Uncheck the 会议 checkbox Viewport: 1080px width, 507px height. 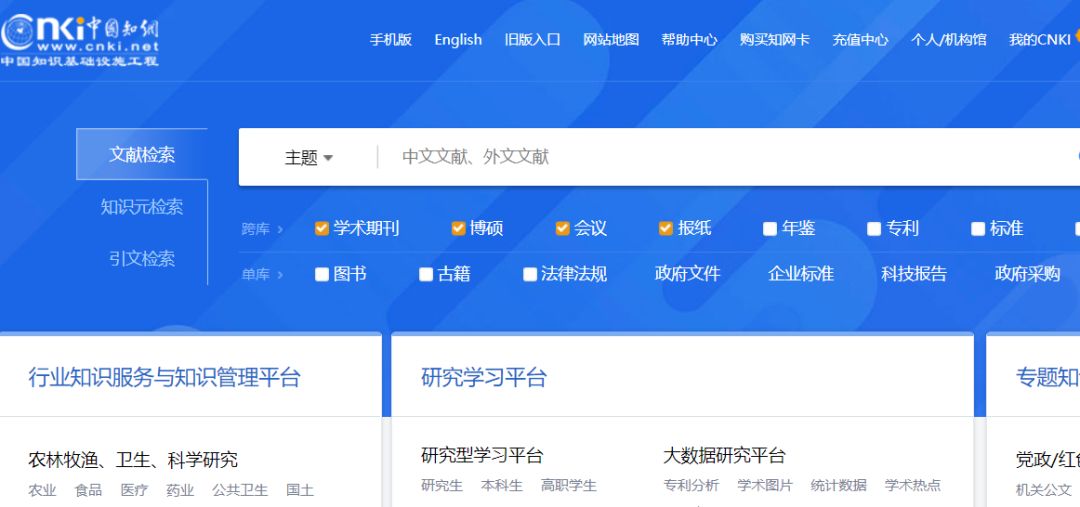coord(563,229)
